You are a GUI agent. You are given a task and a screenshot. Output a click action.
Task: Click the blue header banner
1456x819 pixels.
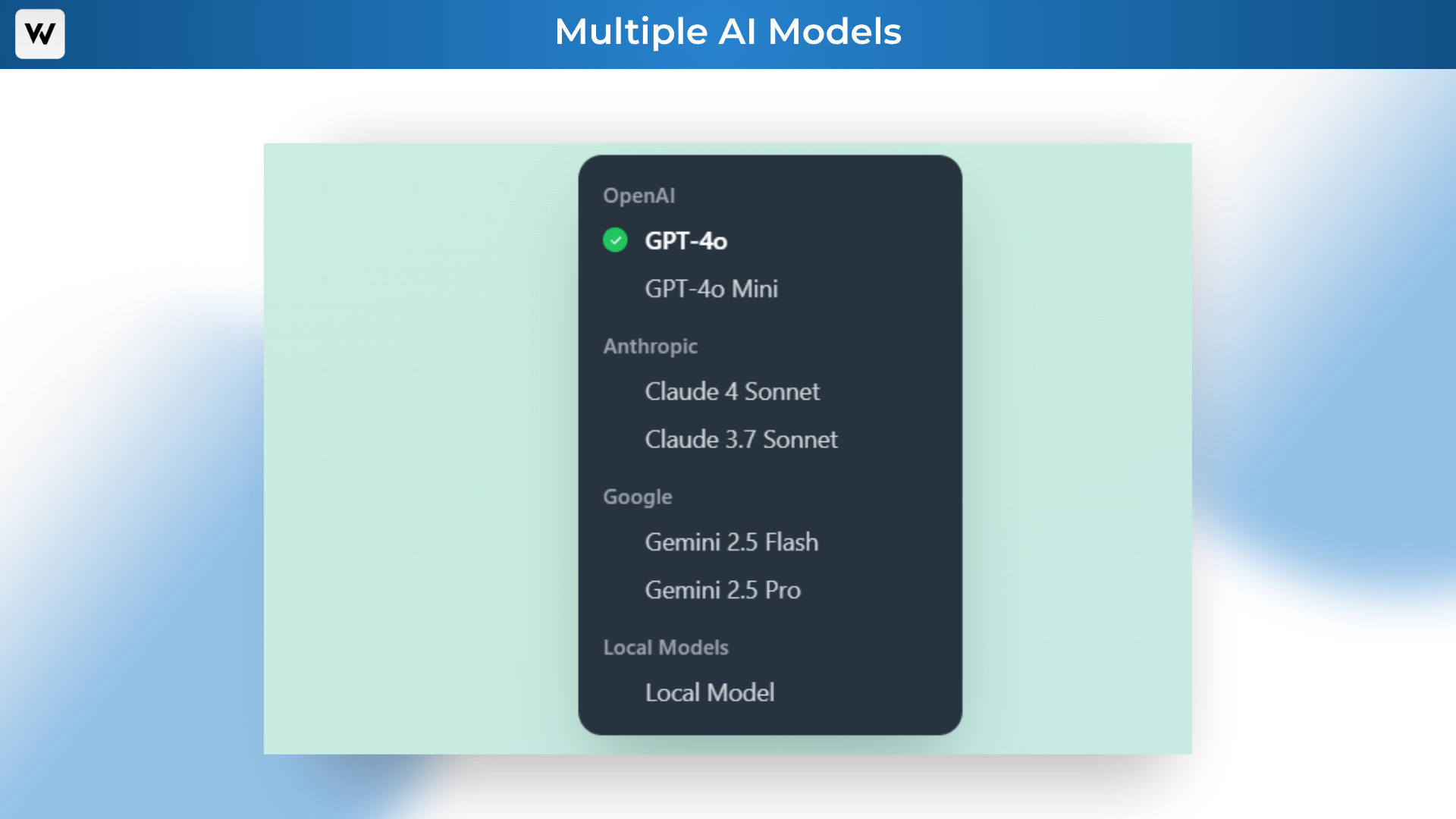point(1137,34)
